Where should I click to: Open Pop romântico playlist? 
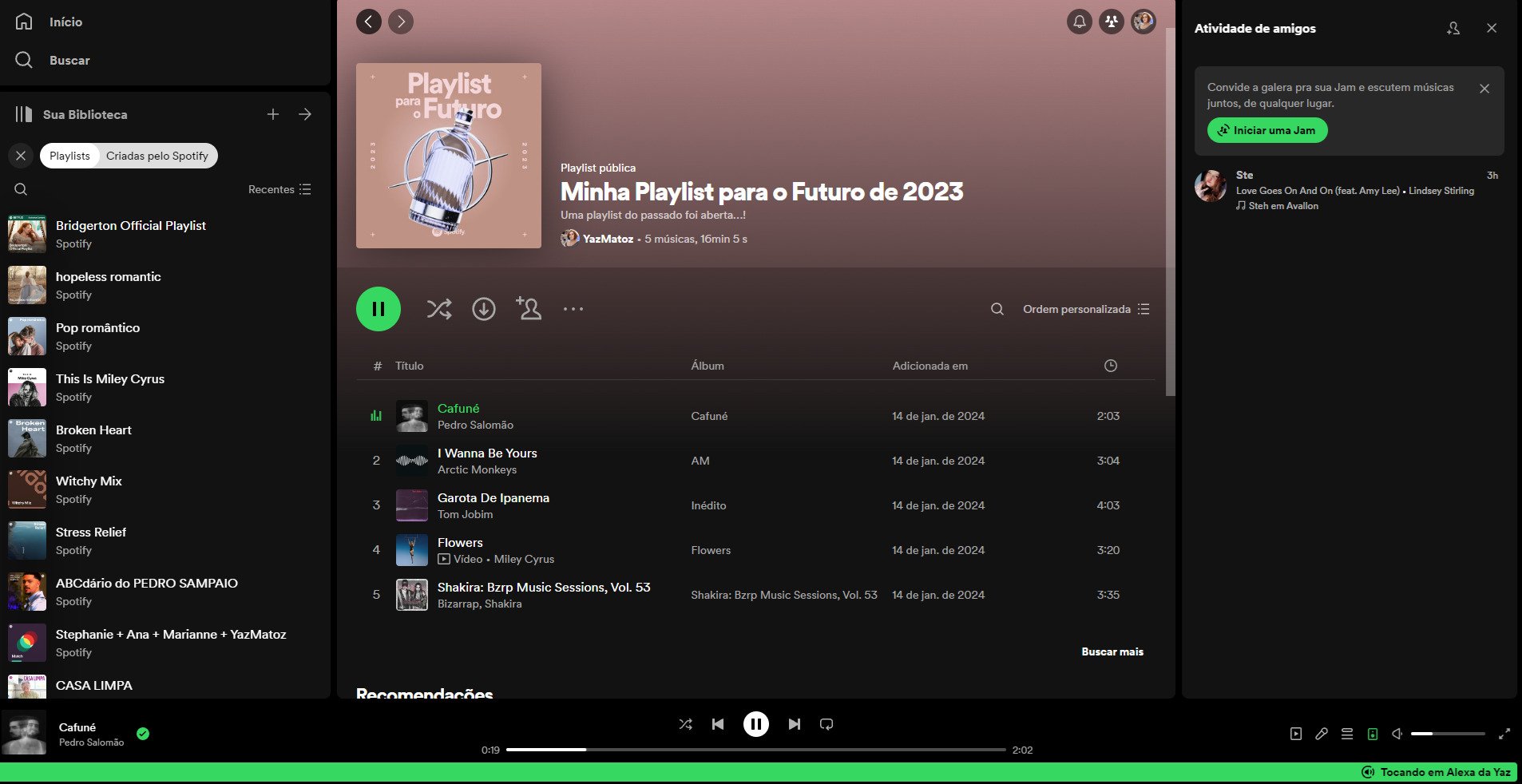[164, 336]
